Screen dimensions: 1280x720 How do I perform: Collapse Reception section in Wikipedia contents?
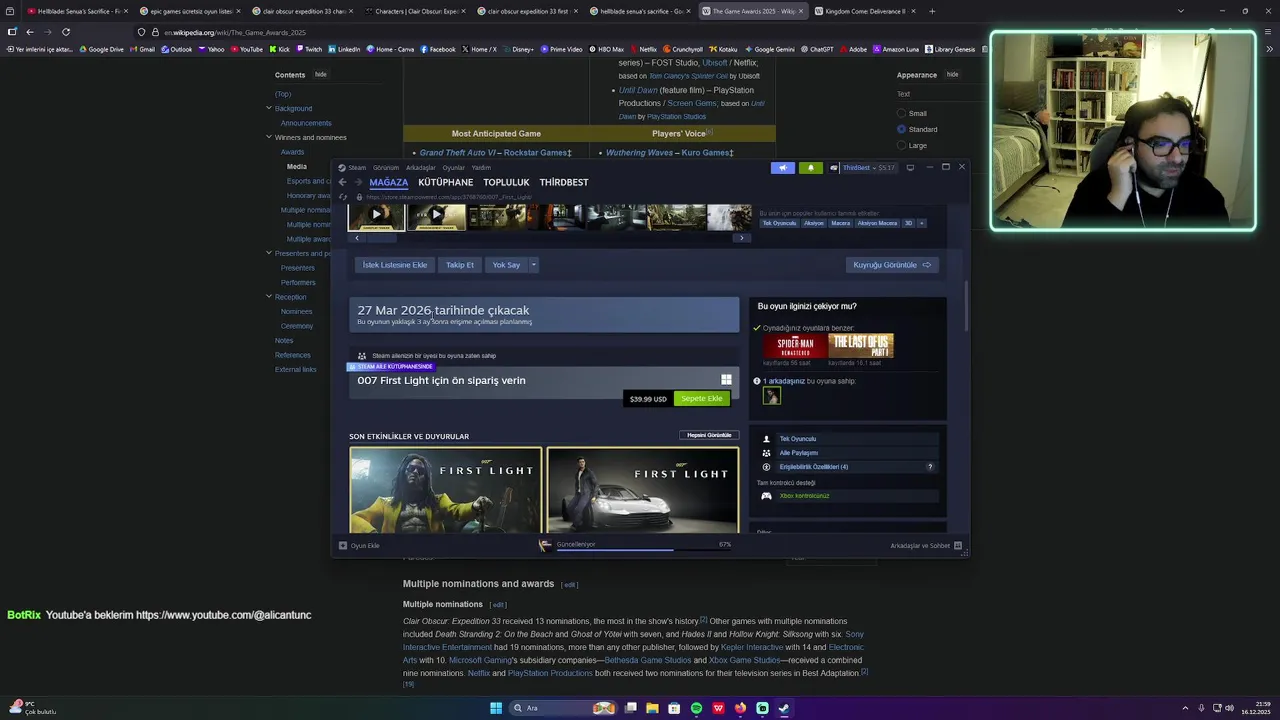coord(269,297)
